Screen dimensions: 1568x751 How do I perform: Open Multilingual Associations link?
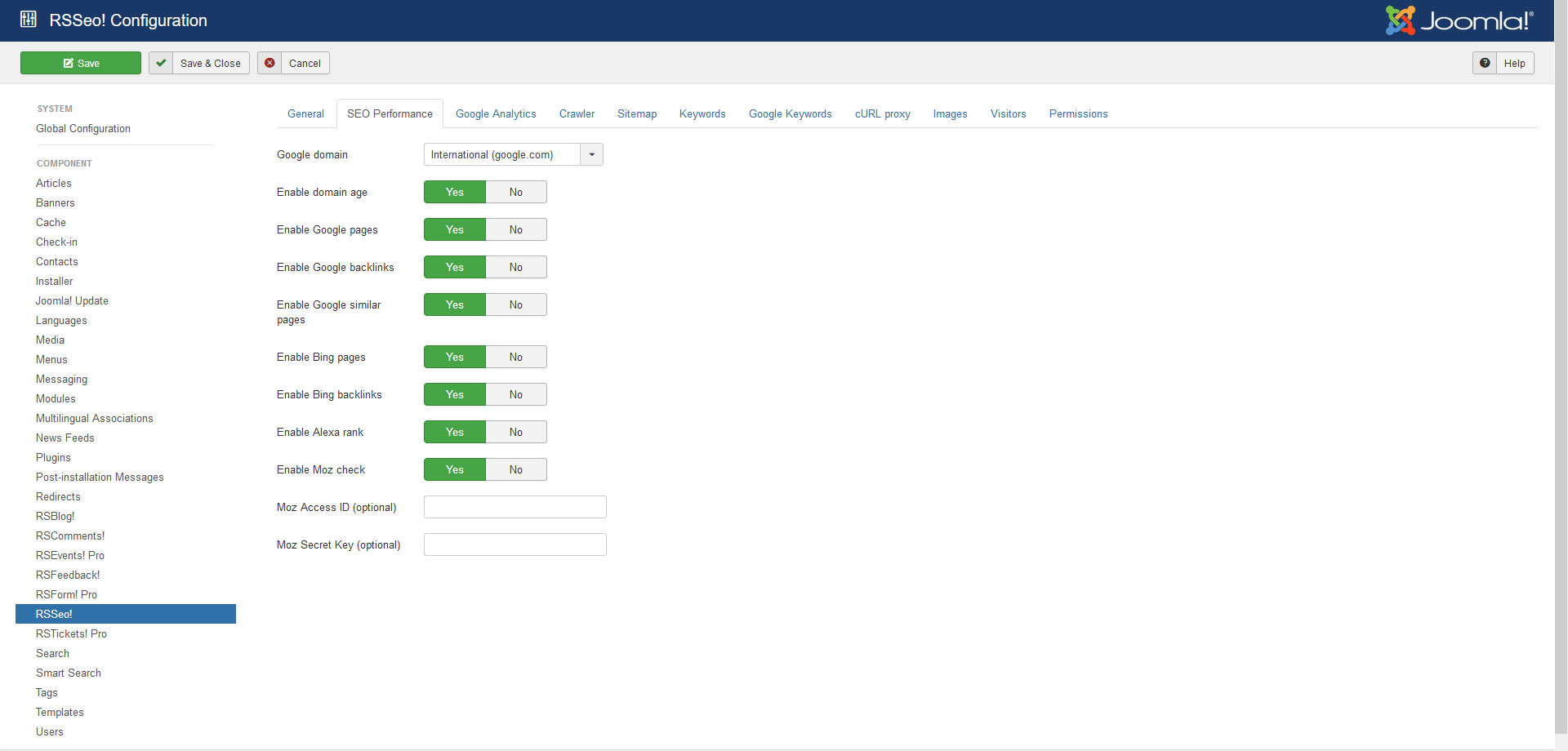click(x=95, y=418)
